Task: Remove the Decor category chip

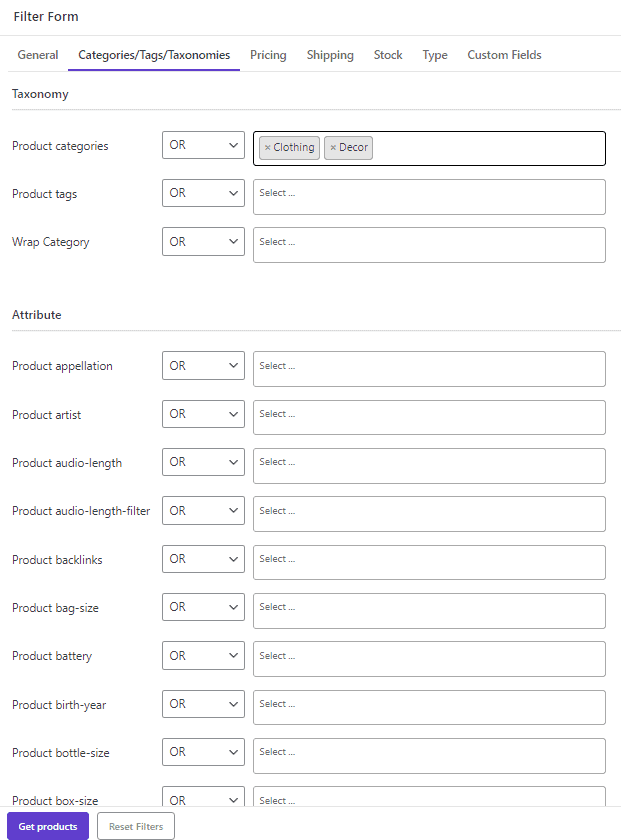Action: tap(334, 147)
